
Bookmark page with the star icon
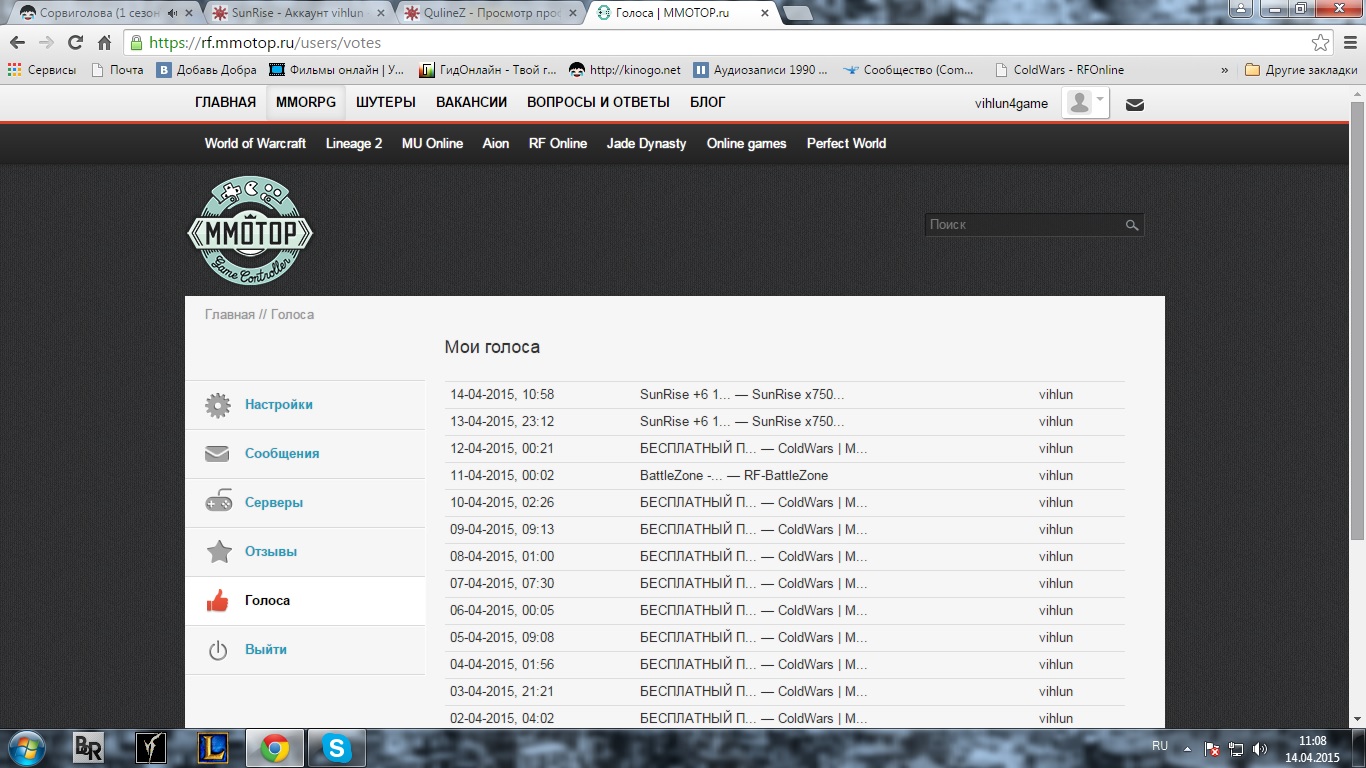[x=1321, y=43]
